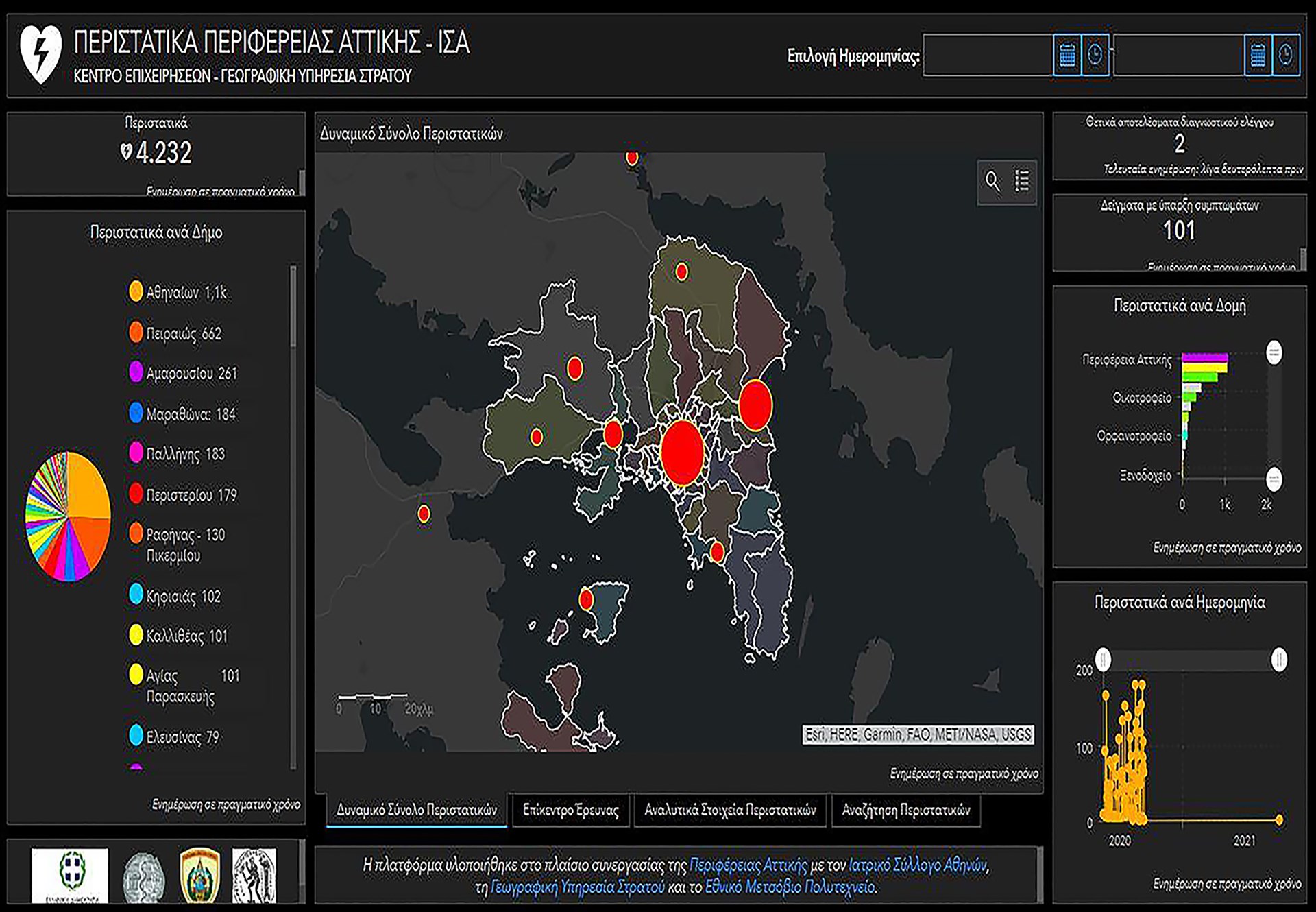Open the second date calendar picker
The image size is (1316, 912).
pos(1257,55)
